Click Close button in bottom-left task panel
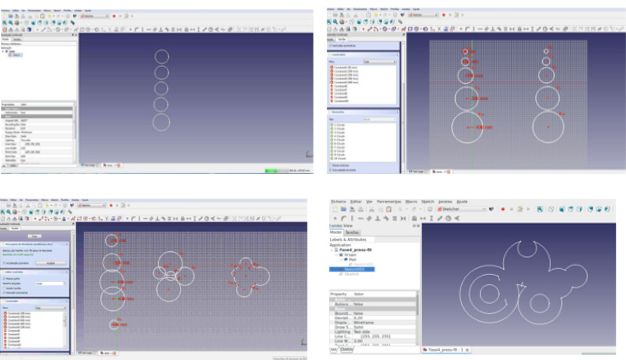Image resolution: width=626 pixels, height=360 pixels. (34, 236)
